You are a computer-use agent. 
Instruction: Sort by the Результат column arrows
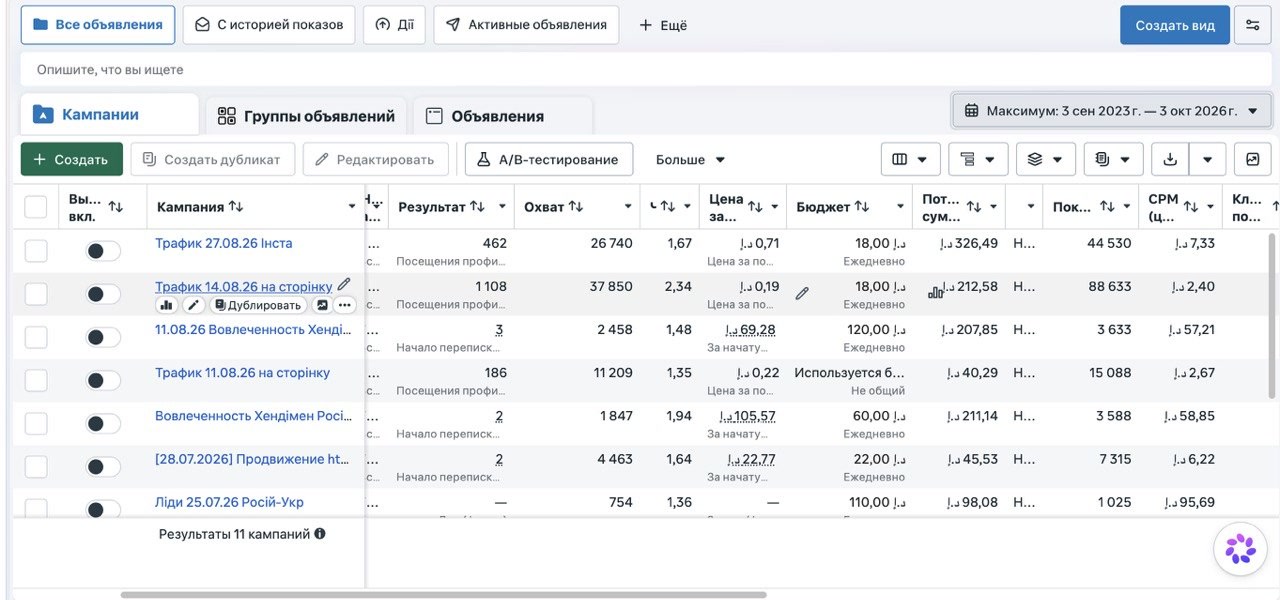click(477, 207)
